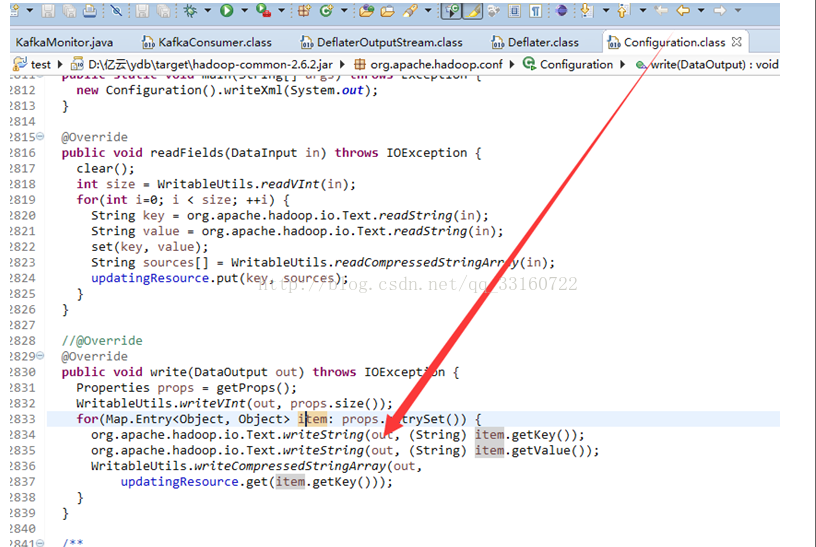The height and width of the screenshot is (547, 816).
Task: Expand the arrow after test breadcrumb
Action: coord(60,64)
